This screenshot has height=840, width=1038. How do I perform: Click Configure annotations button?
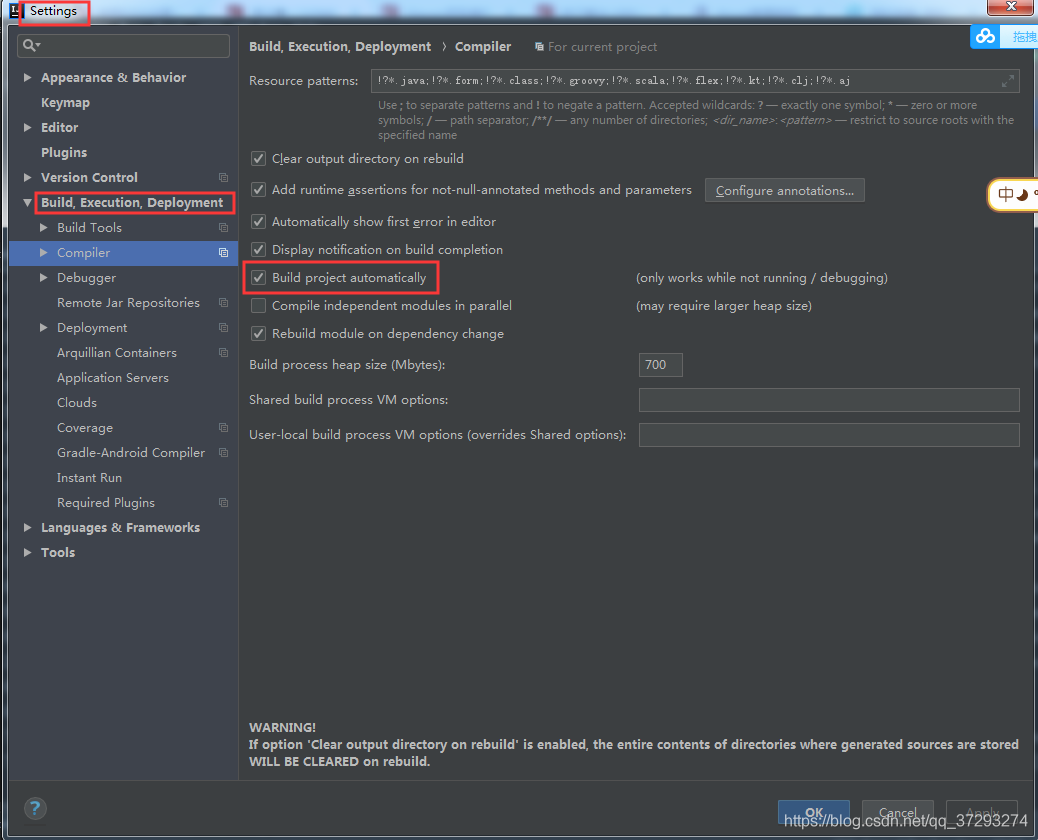pyautogui.click(x=784, y=191)
